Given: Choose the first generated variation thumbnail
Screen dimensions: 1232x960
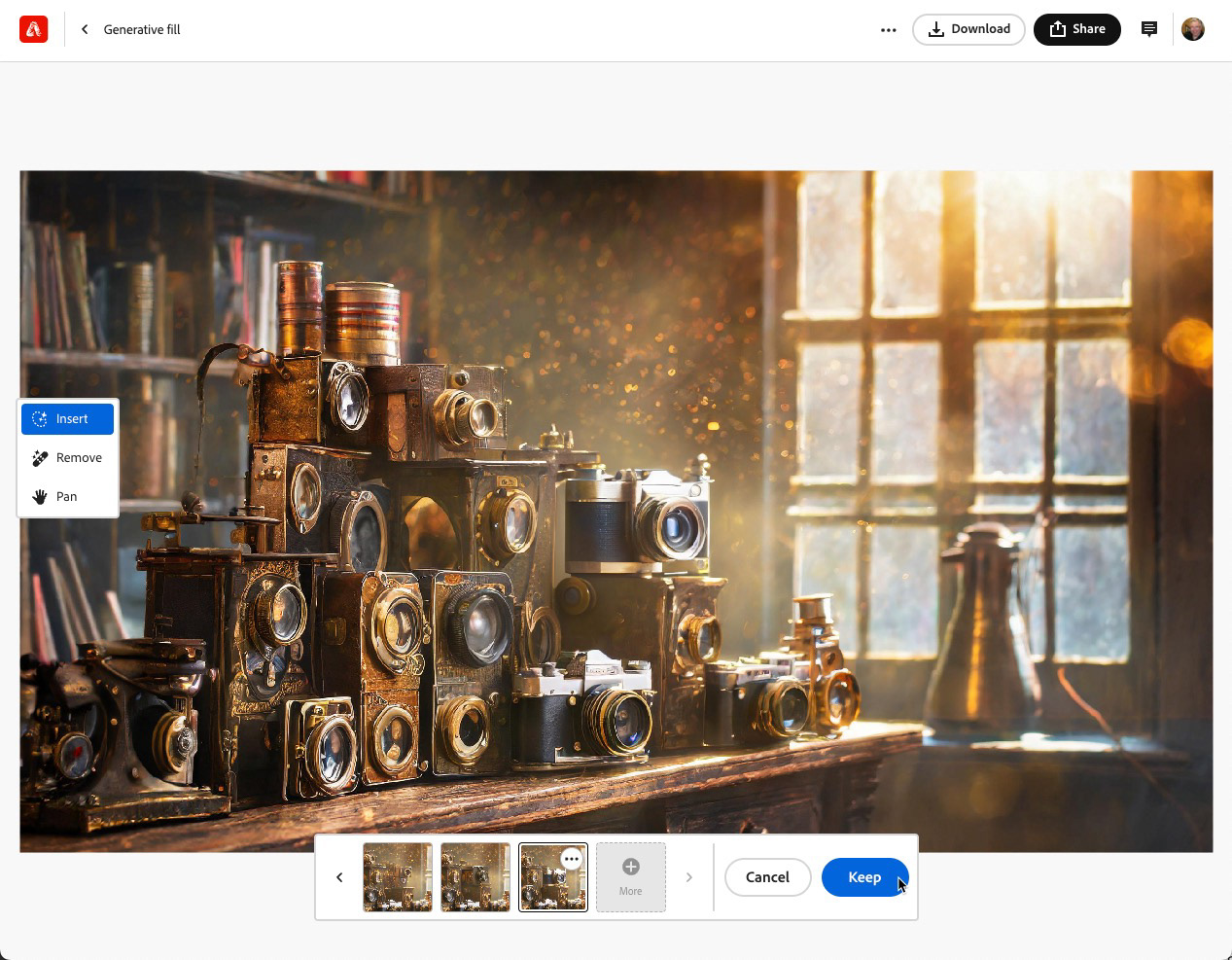Looking at the screenshot, I should coord(398,877).
